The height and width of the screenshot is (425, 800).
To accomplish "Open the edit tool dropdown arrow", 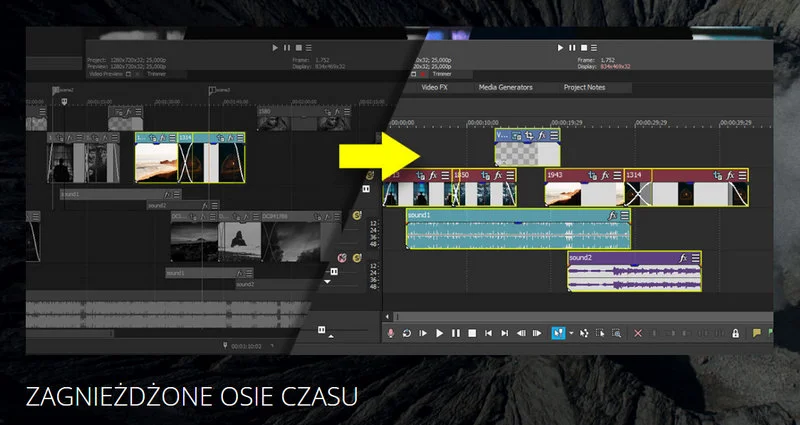I will [570, 333].
